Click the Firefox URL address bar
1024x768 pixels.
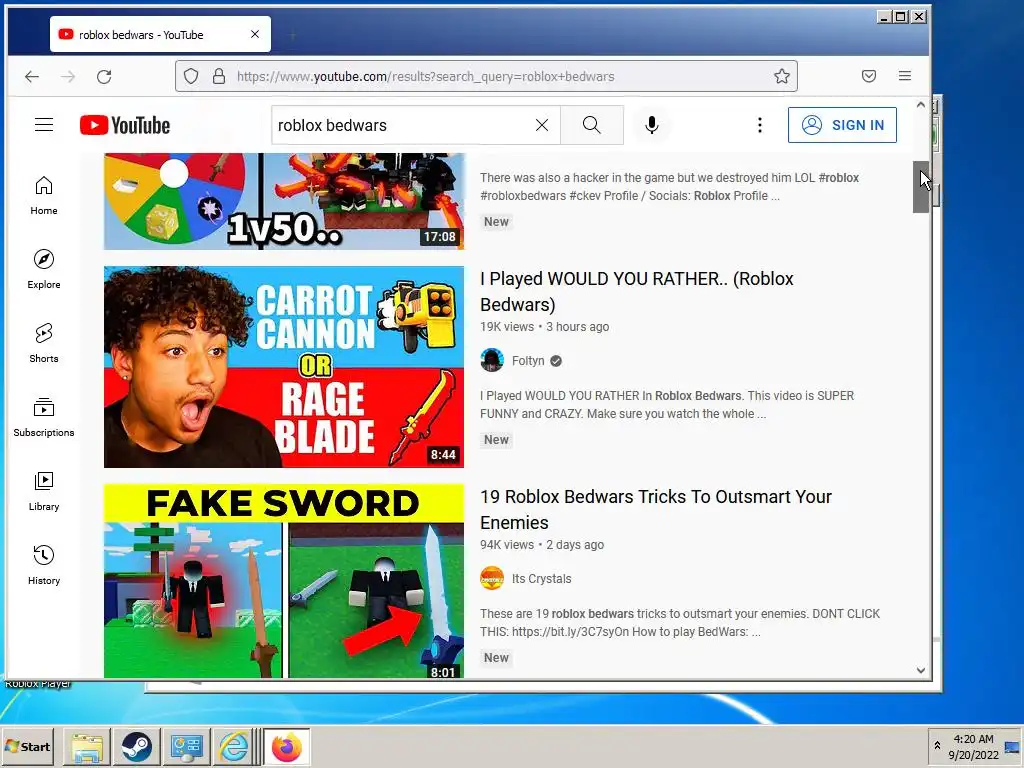[487, 76]
